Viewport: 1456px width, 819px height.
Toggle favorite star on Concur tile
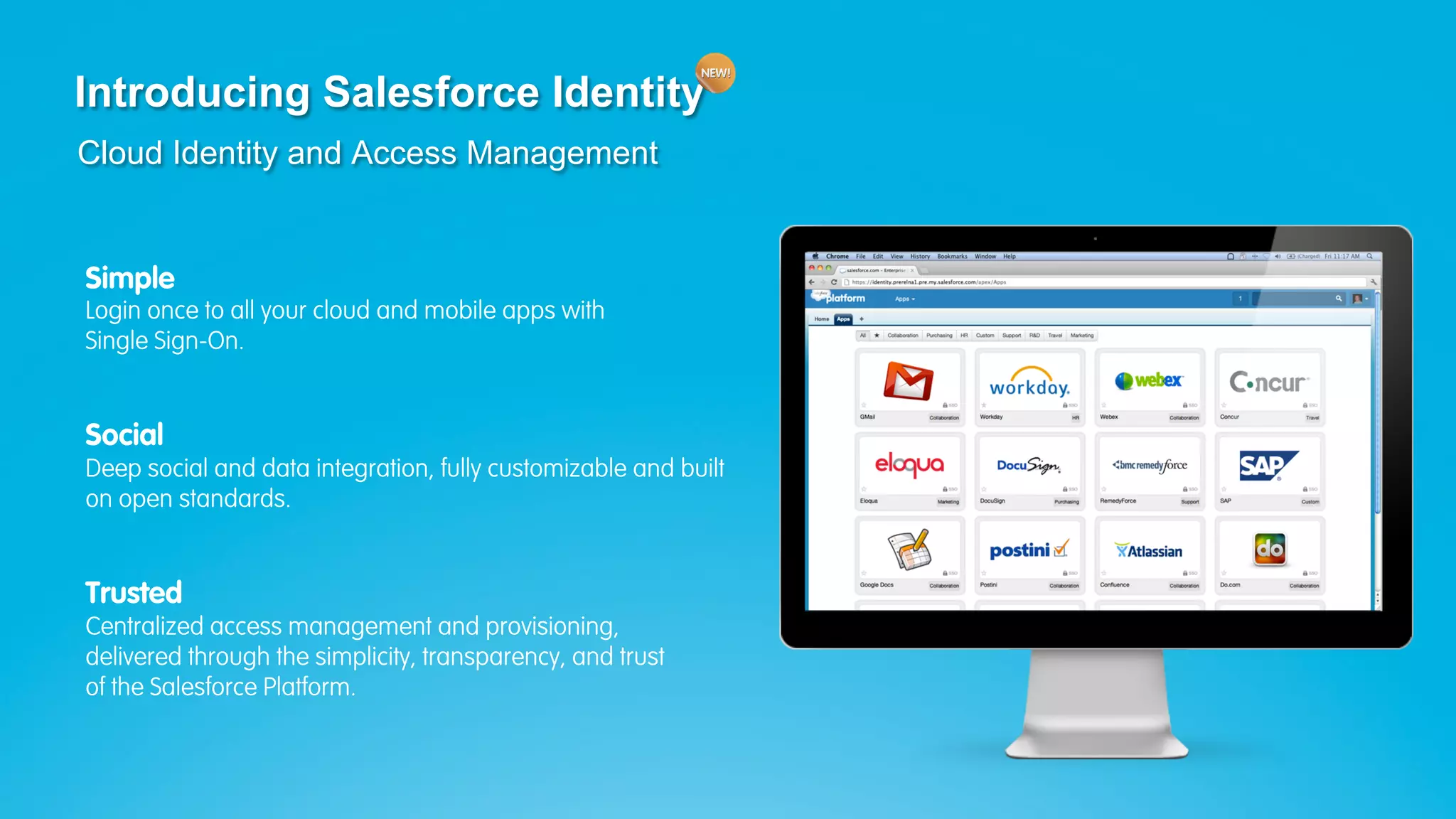[x=1224, y=405]
